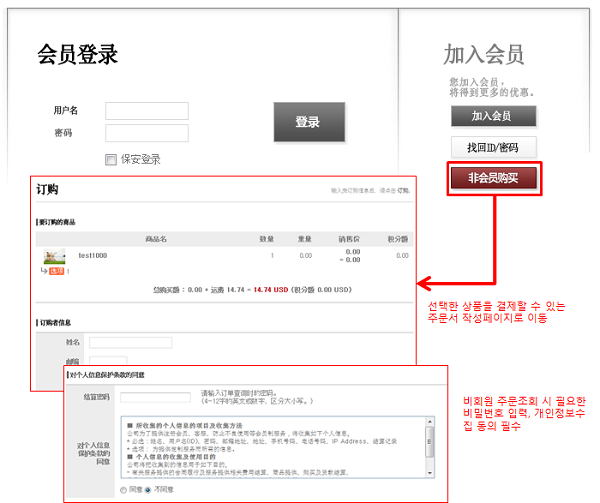
Task: Click the test1000 product thumbnail
Action: [x=54, y=256]
